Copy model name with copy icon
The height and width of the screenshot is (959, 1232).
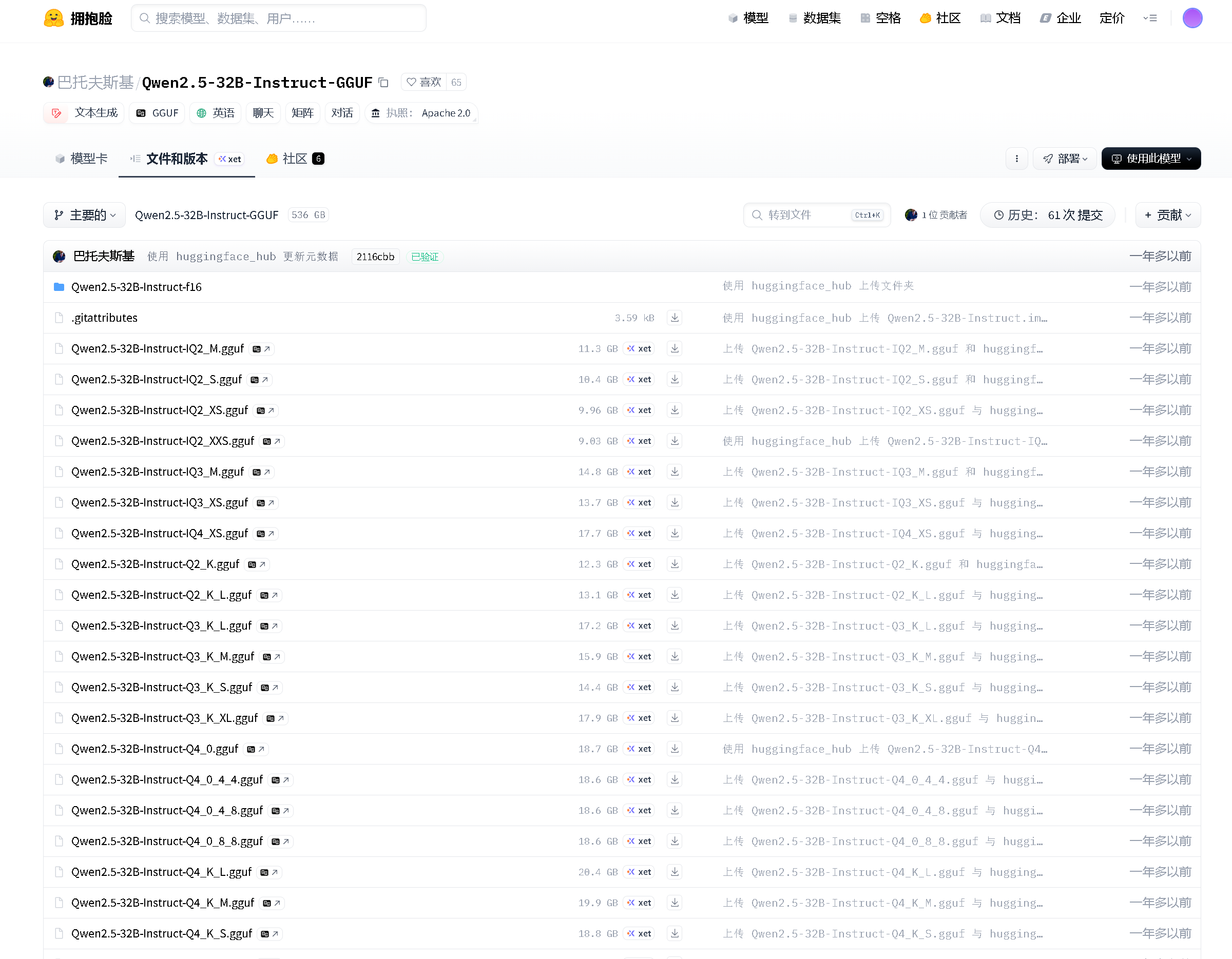[383, 83]
